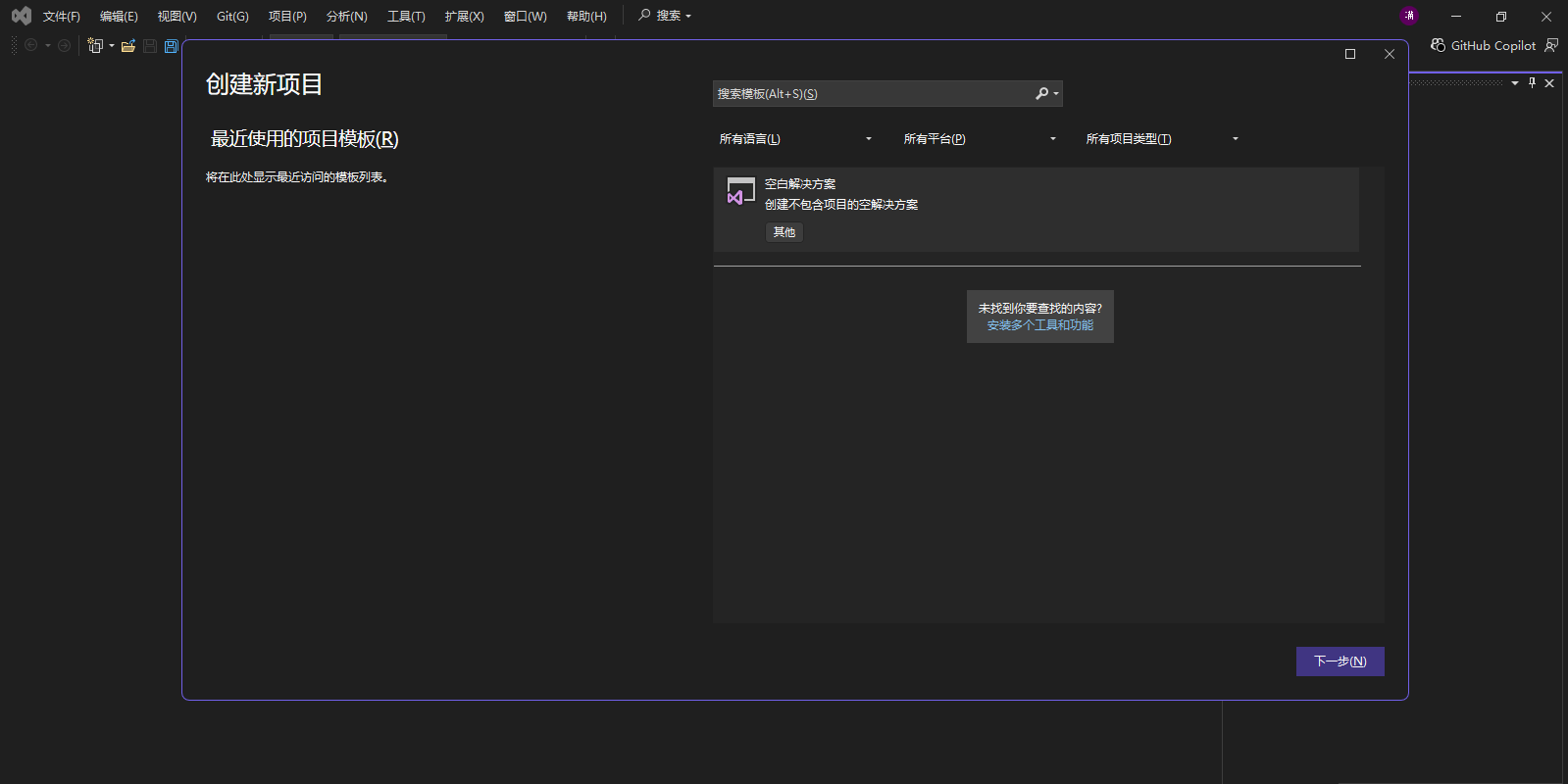Image resolution: width=1568 pixels, height=784 pixels.
Task: Maximize the 创建新项目 dialog
Action: [1350, 54]
